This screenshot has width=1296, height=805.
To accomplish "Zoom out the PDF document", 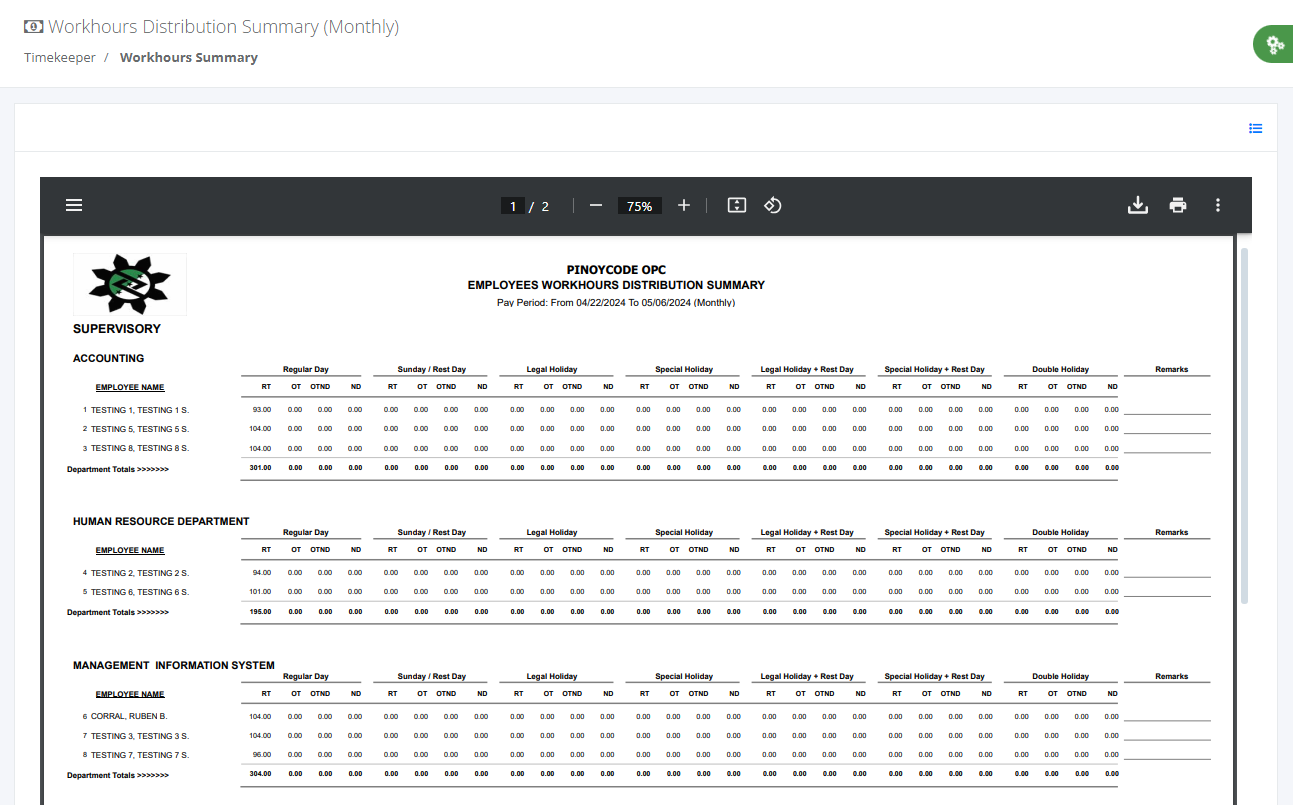I will pos(596,205).
